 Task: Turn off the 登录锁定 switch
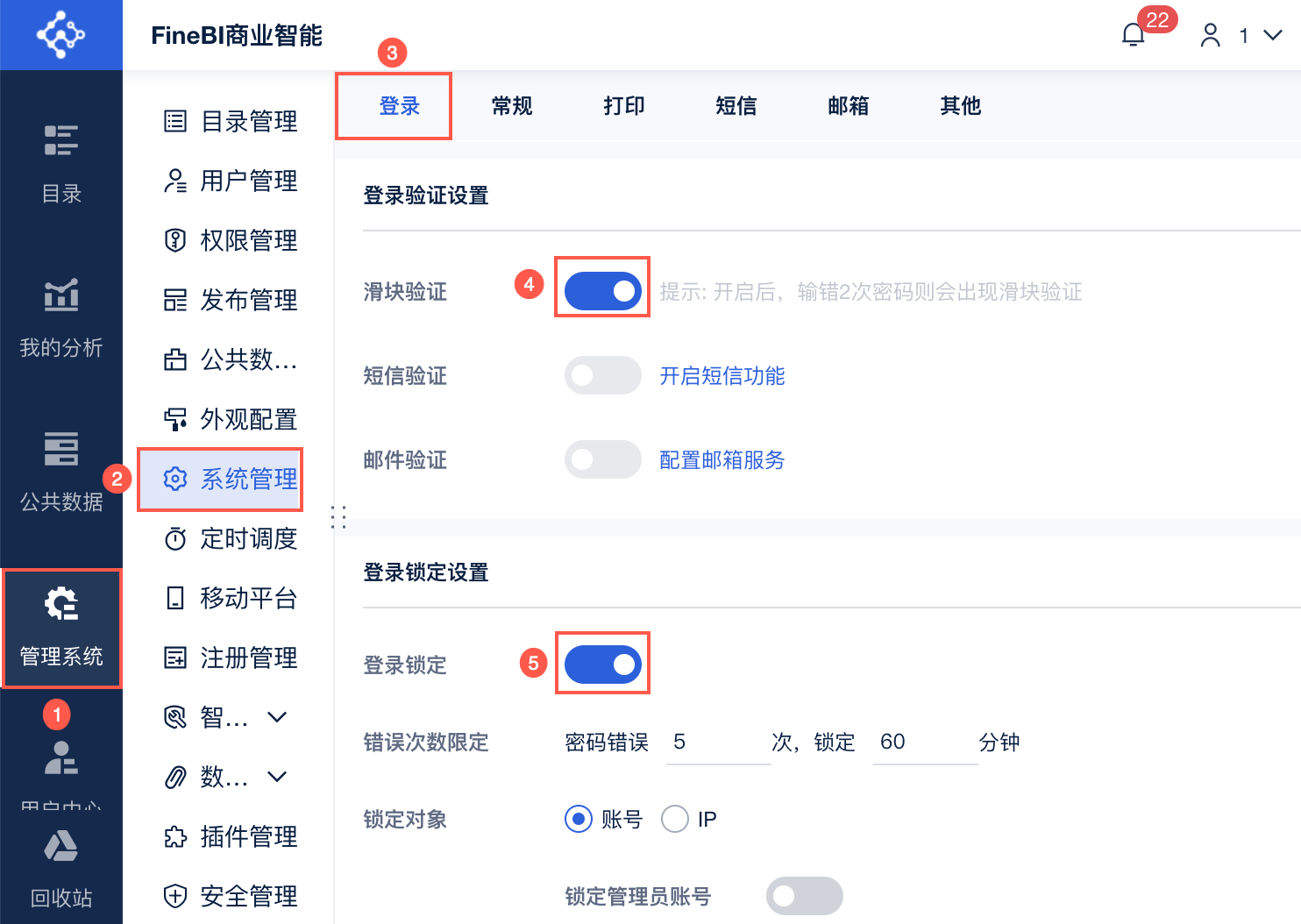603,665
